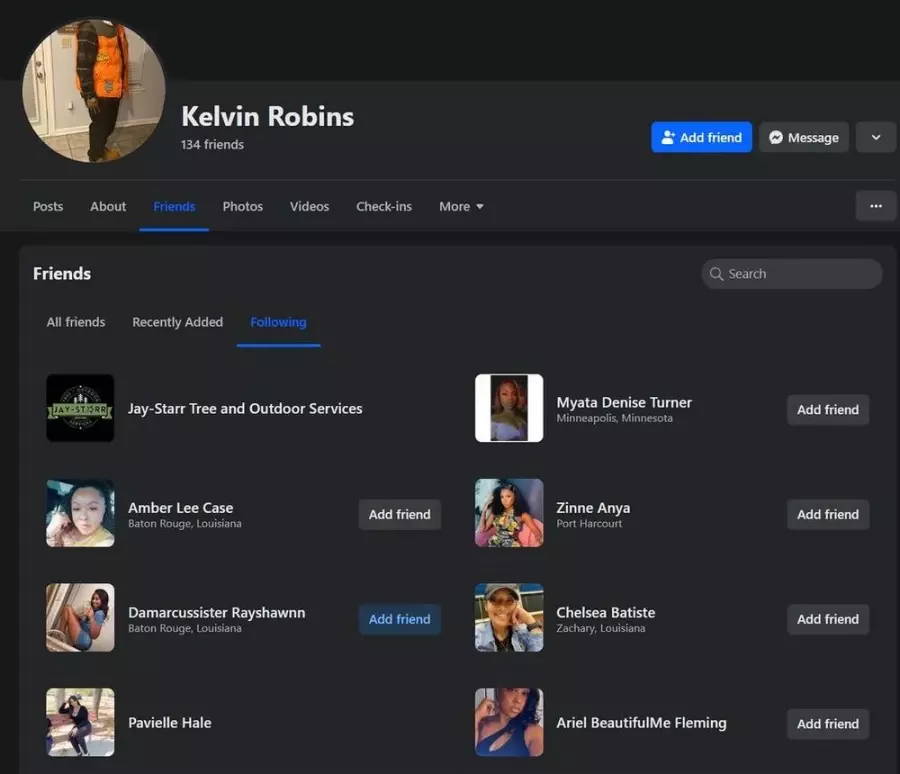Image resolution: width=900 pixels, height=774 pixels.
Task: Show the All friends list
Action: [76, 322]
